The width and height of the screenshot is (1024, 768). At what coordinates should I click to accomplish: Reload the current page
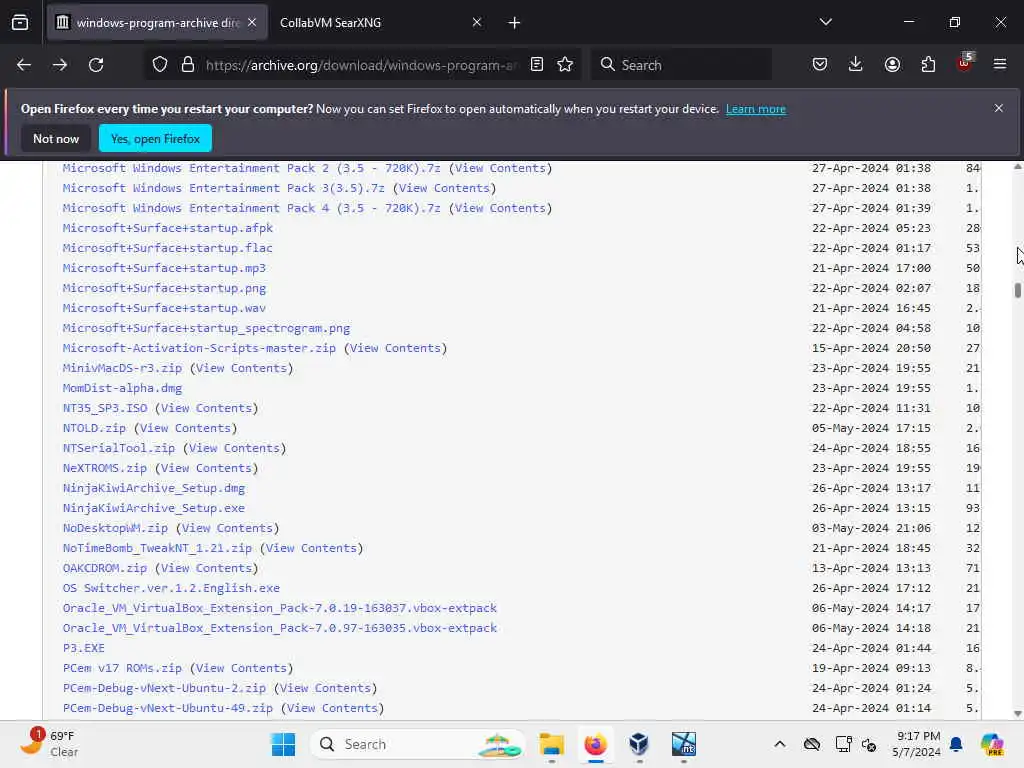(96, 65)
